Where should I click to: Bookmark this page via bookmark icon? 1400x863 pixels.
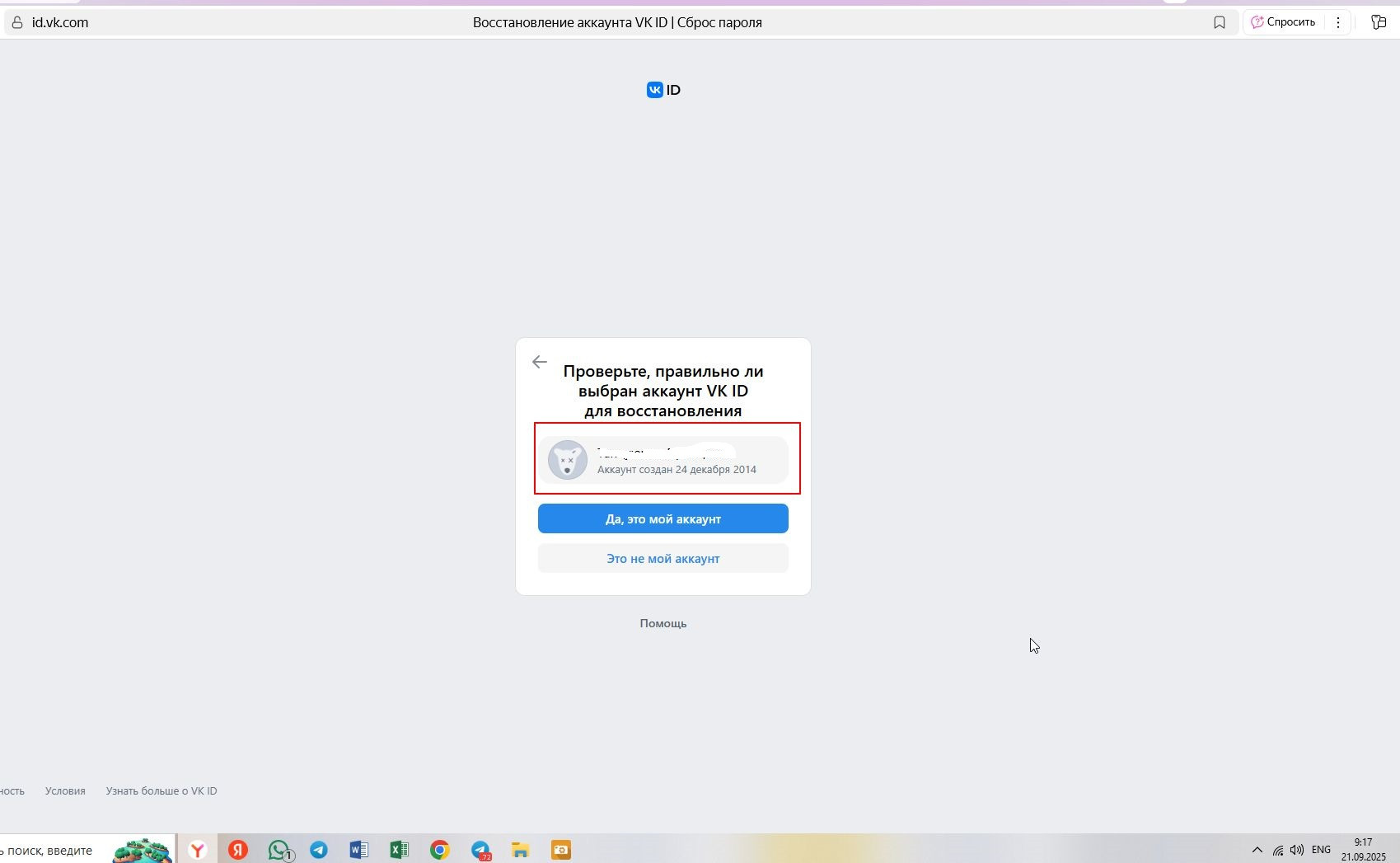pos(1220,23)
